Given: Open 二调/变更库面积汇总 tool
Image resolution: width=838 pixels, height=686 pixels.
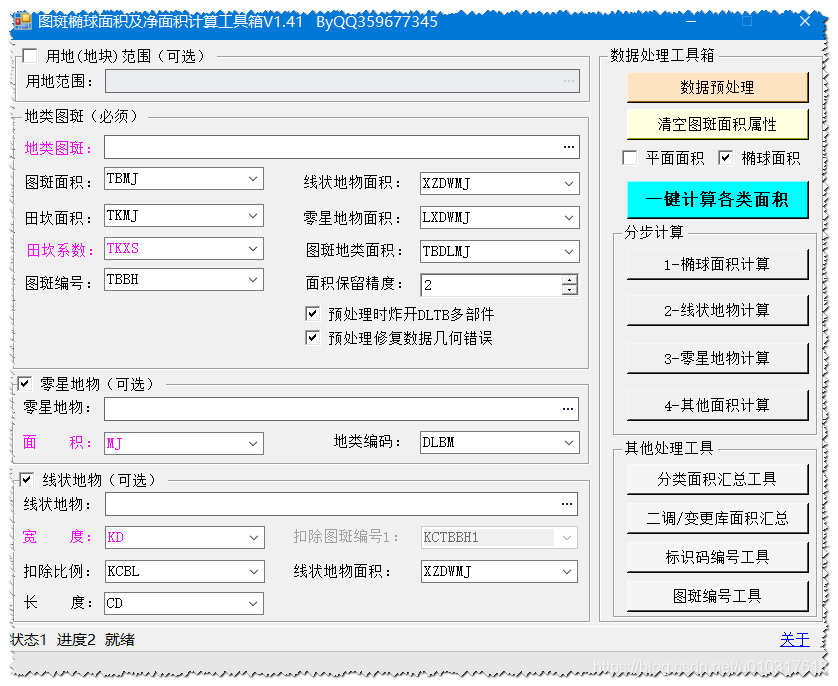Looking at the screenshot, I should pos(717,518).
